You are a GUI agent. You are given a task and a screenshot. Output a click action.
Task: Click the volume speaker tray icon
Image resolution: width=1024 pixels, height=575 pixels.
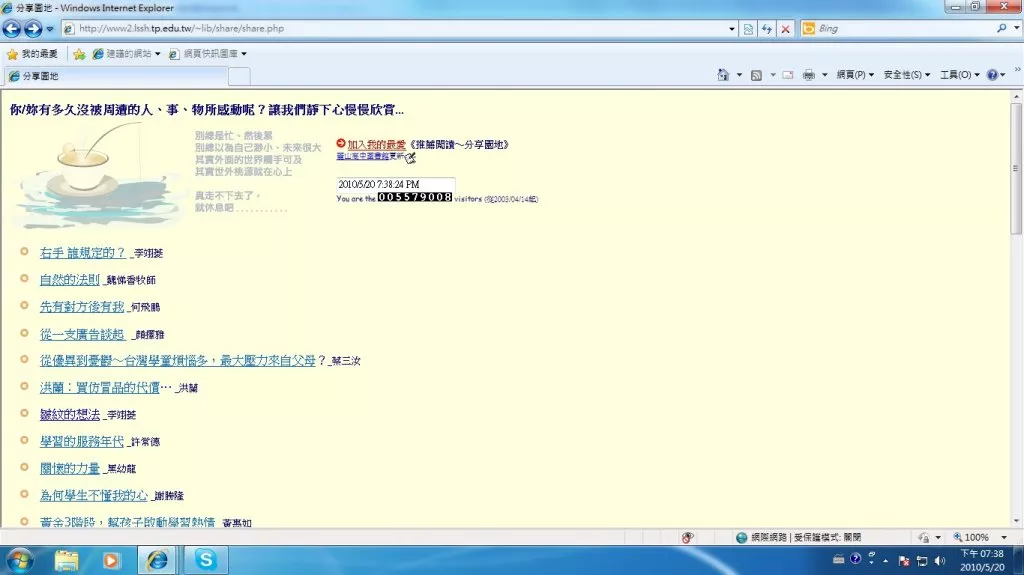point(940,561)
